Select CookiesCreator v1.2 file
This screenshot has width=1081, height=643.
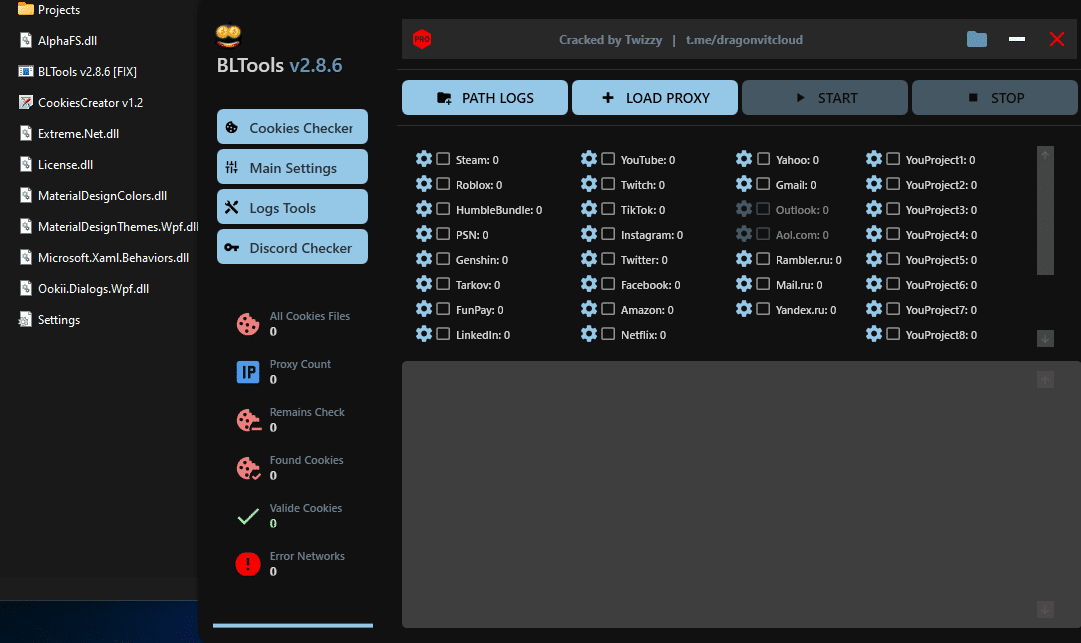81,102
